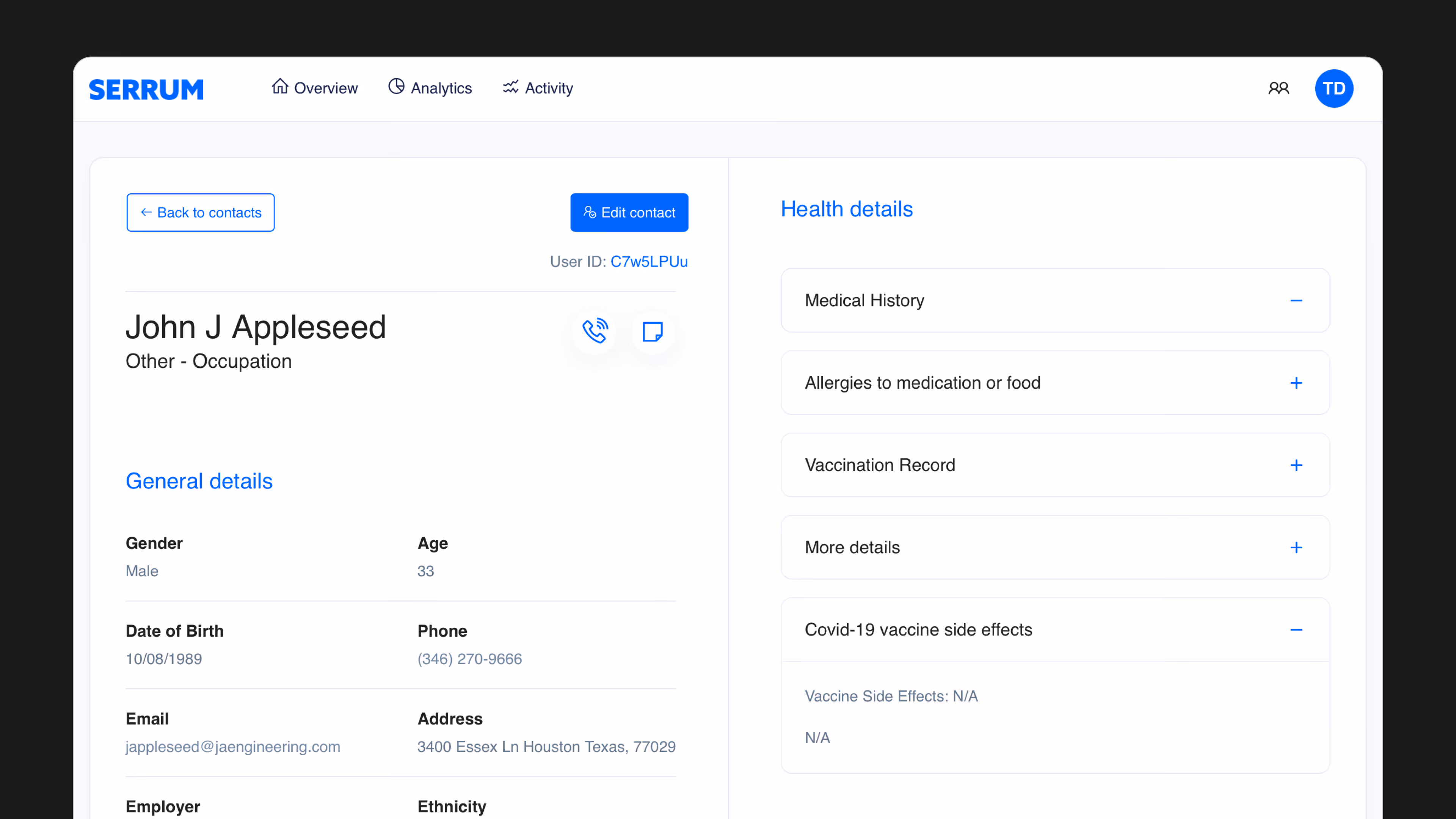Click the Activity trend line icon
The height and width of the screenshot is (819, 1456).
(510, 86)
